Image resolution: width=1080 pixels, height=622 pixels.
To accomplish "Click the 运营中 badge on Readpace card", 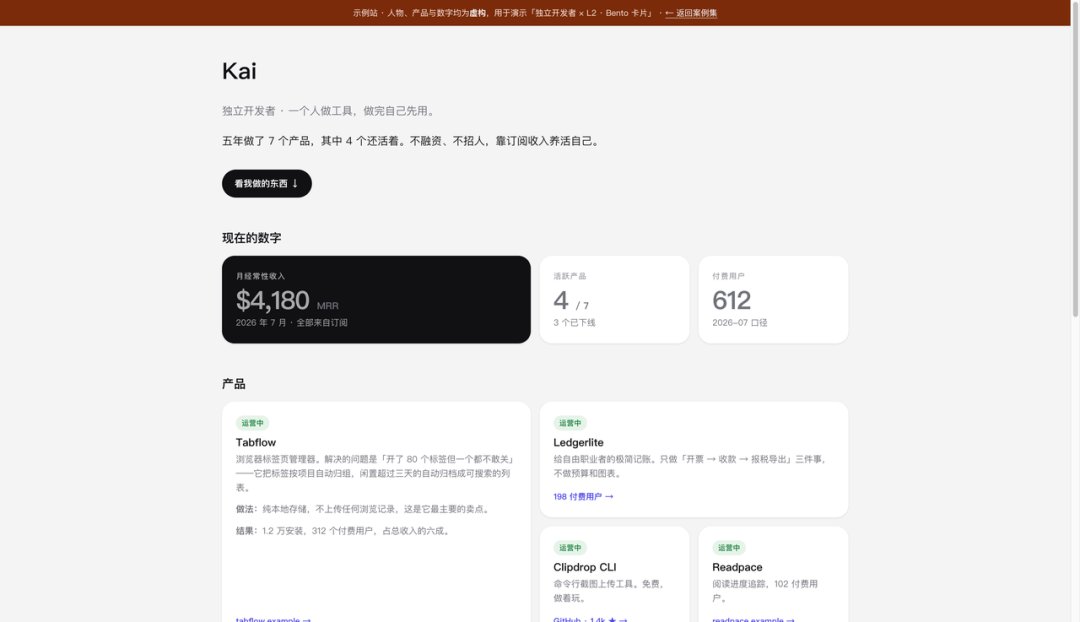I will coord(729,548).
